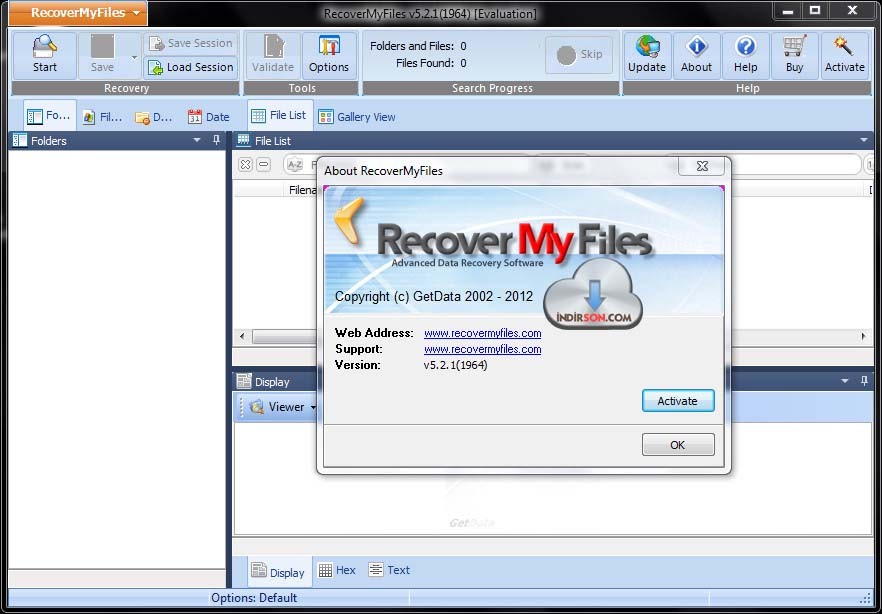Switch to the Text bottom tab
Screen dimensions: 882x614
[389, 570]
